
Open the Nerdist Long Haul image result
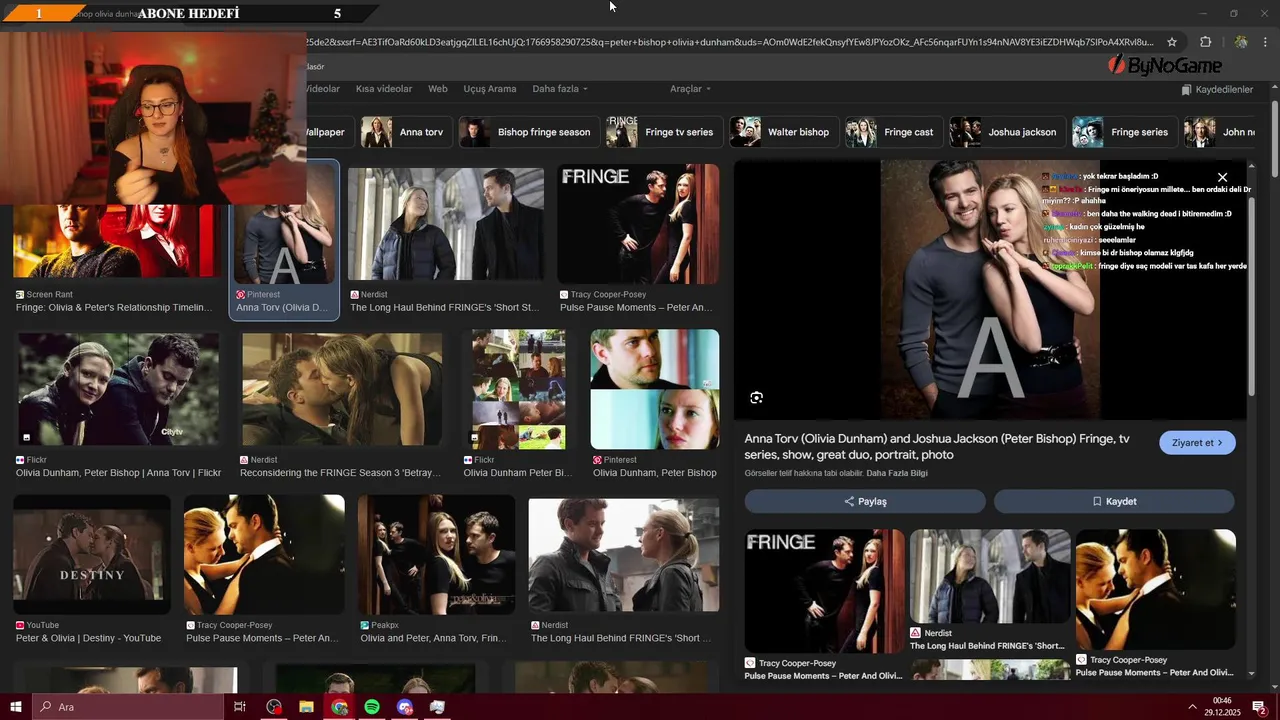point(446,224)
